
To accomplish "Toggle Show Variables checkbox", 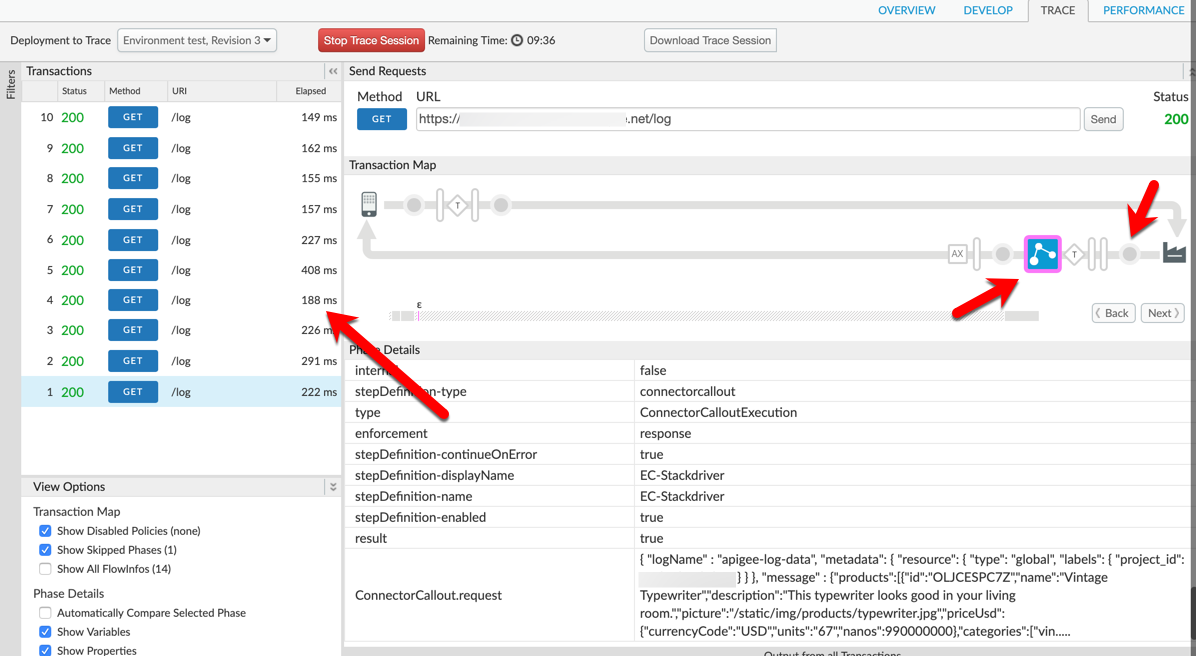I will 45,632.
